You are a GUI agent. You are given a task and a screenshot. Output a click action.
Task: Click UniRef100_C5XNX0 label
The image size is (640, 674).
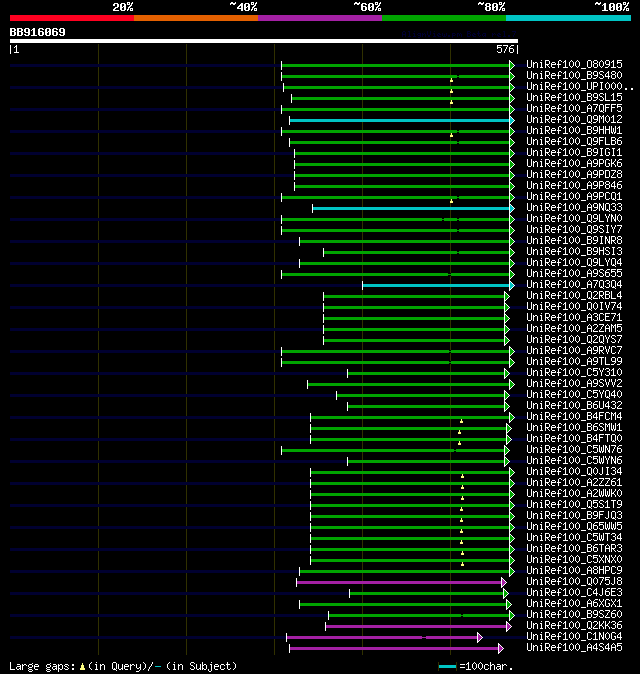pyautogui.click(x=574, y=560)
